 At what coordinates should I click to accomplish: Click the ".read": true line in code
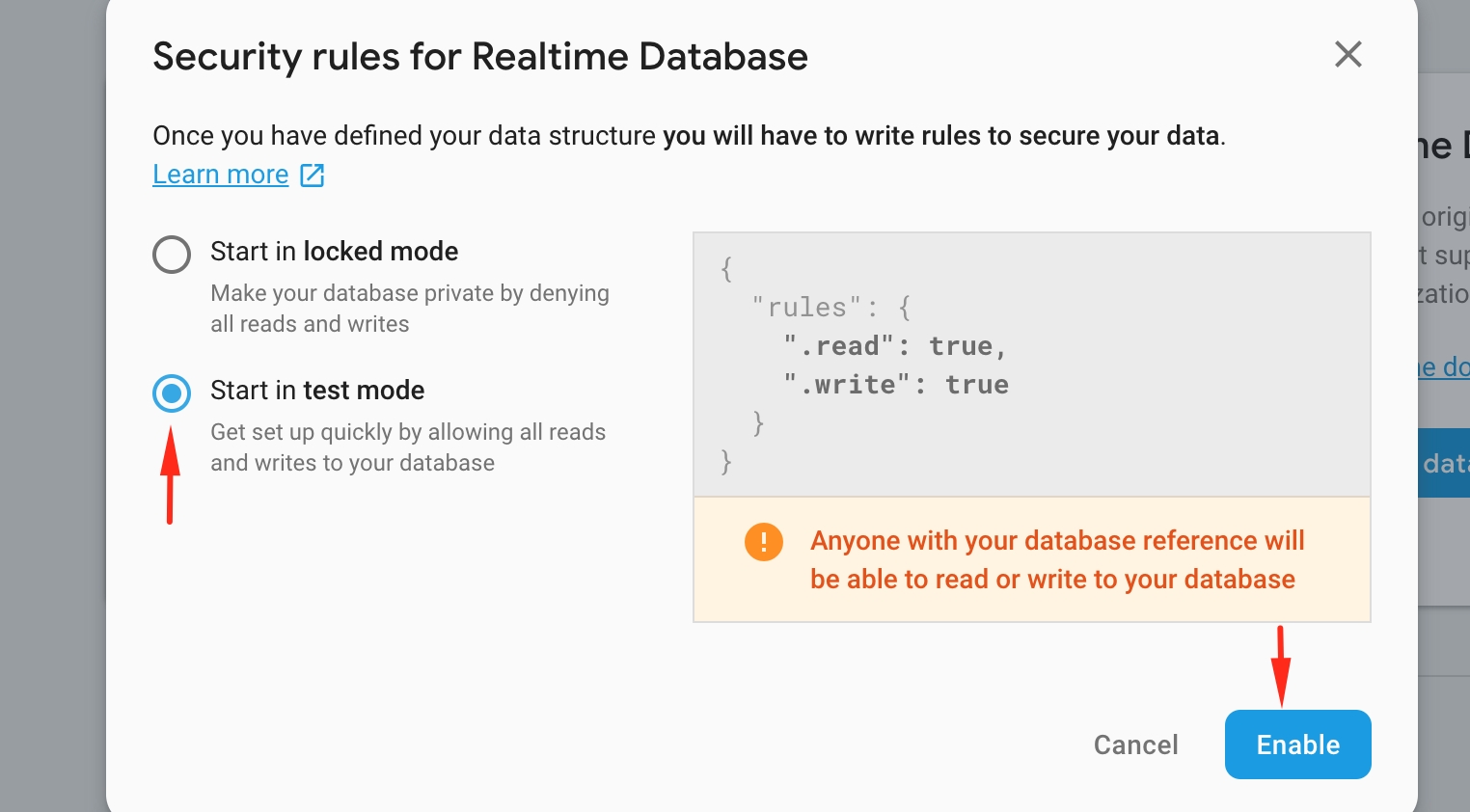tap(894, 346)
